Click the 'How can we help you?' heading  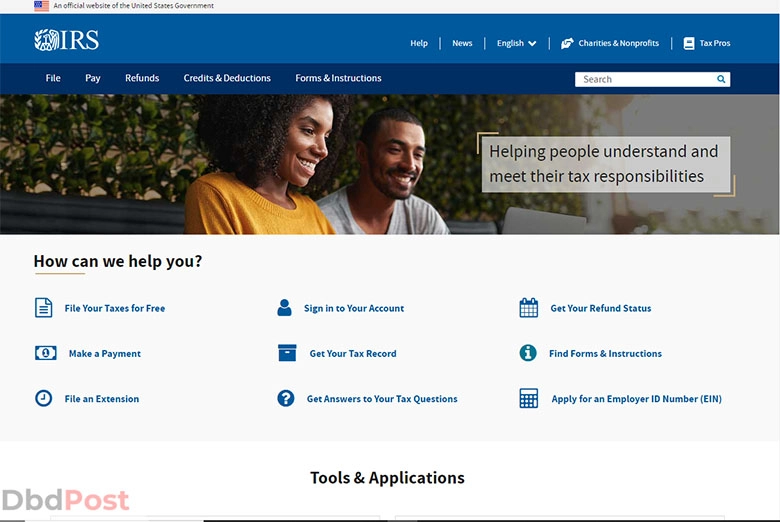click(x=118, y=261)
